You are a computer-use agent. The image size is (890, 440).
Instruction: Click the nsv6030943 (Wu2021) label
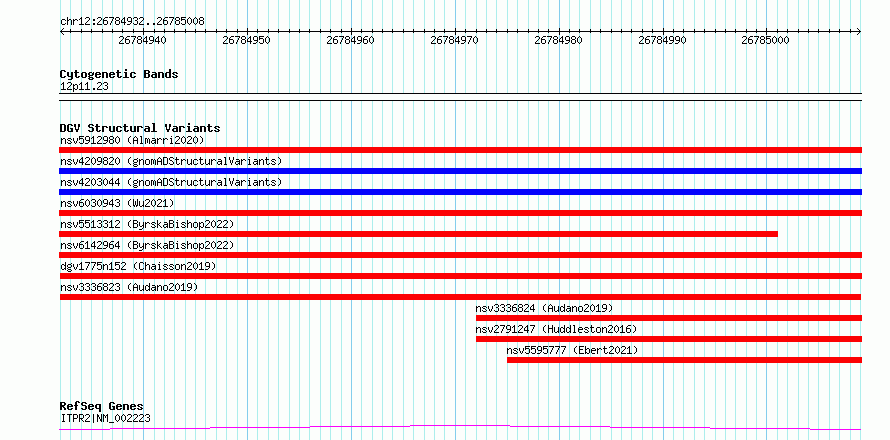(117, 203)
